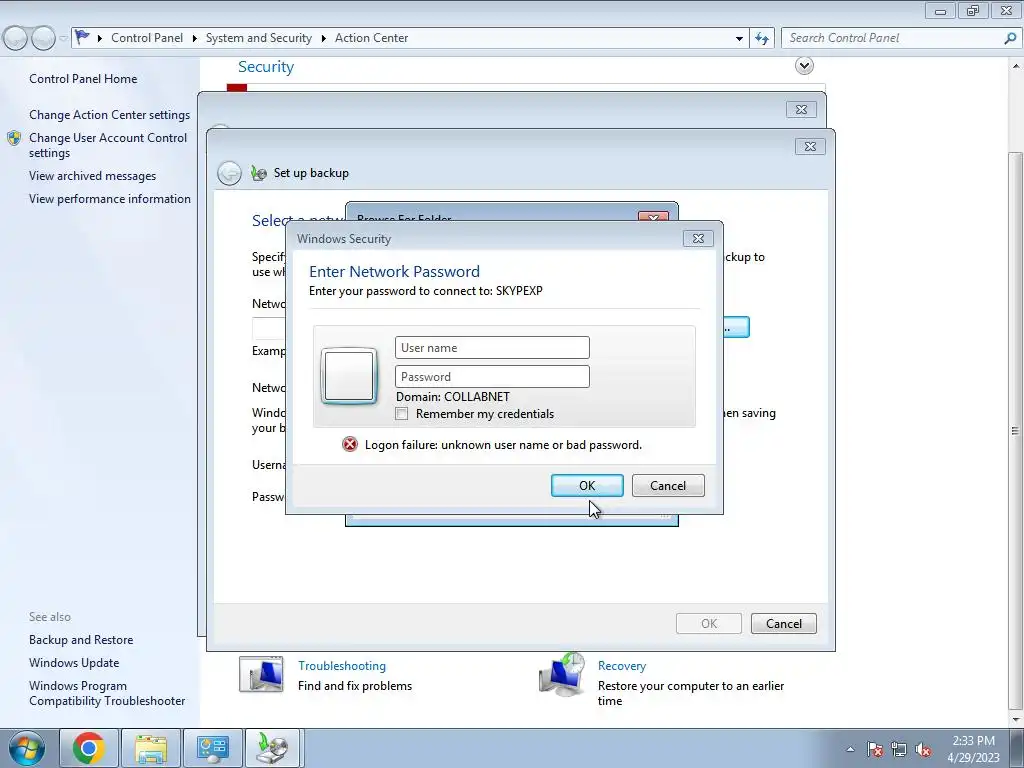Click the Security section heading
Viewport: 1024px width, 768px height.
pyautogui.click(x=266, y=67)
